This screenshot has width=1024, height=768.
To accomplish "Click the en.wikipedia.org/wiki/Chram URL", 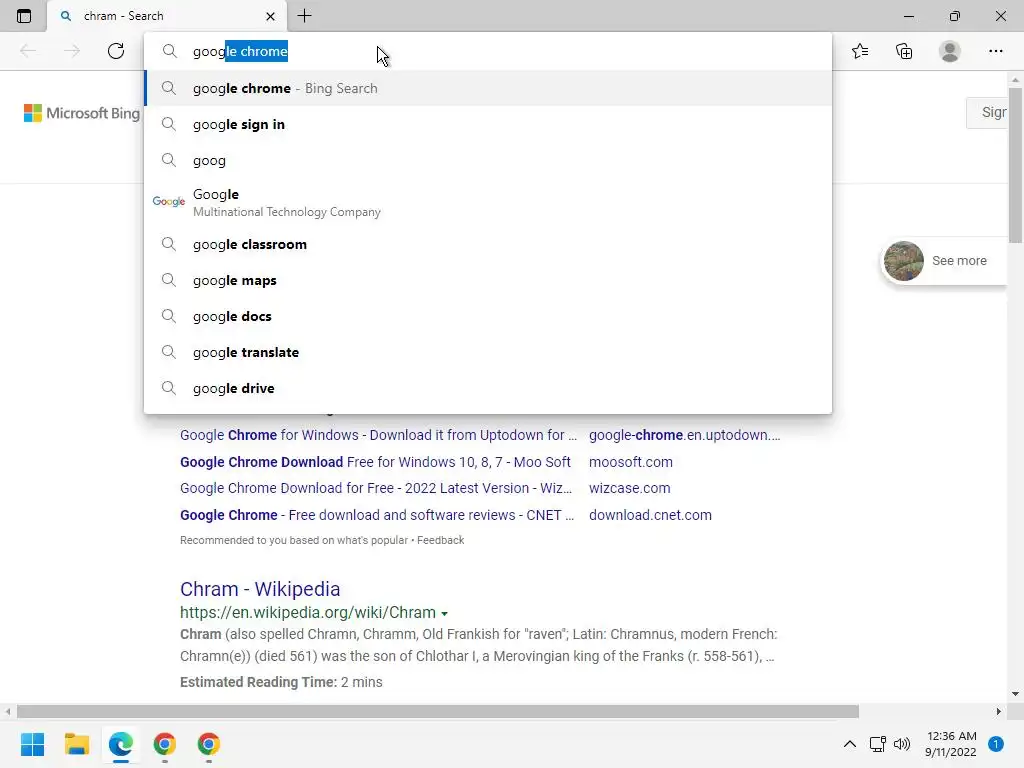I will point(308,613).
